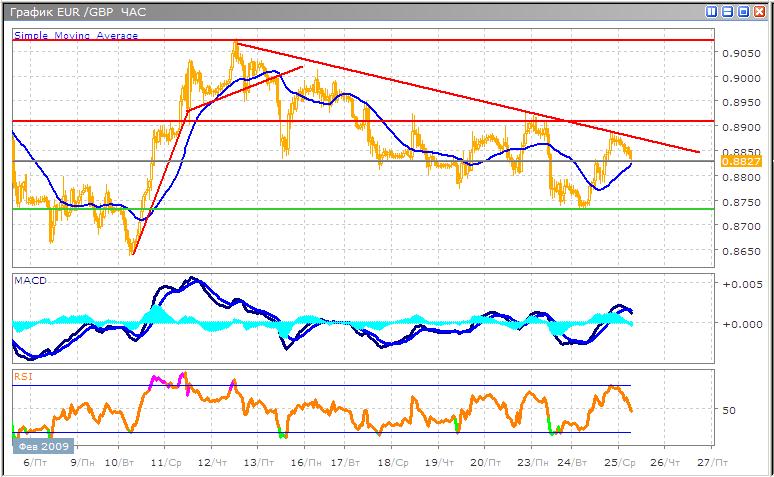Image resolution: width=774 pixels, height=477 pixels.
Task: Click the chart title График EUR/GBP ЧАС
Action: click(x=74, y=12)
